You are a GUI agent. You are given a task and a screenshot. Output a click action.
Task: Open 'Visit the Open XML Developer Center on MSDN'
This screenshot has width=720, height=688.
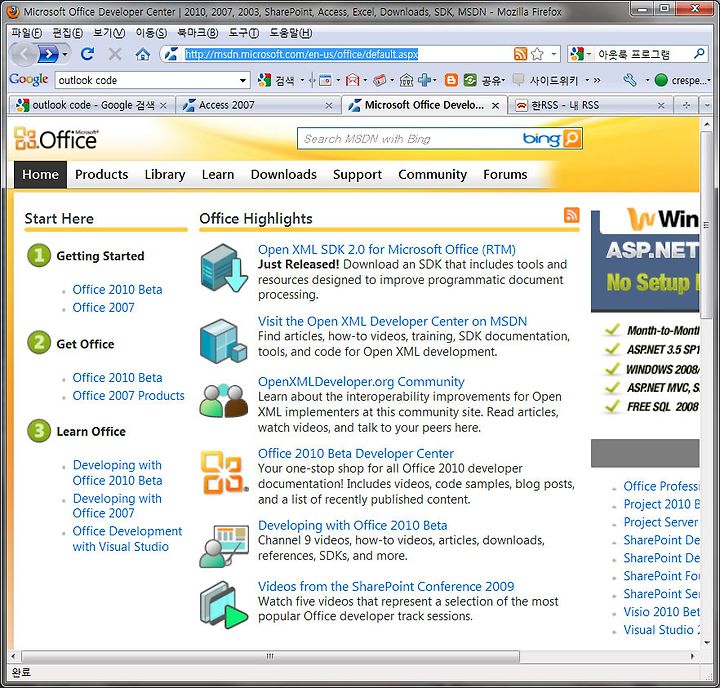392,321
